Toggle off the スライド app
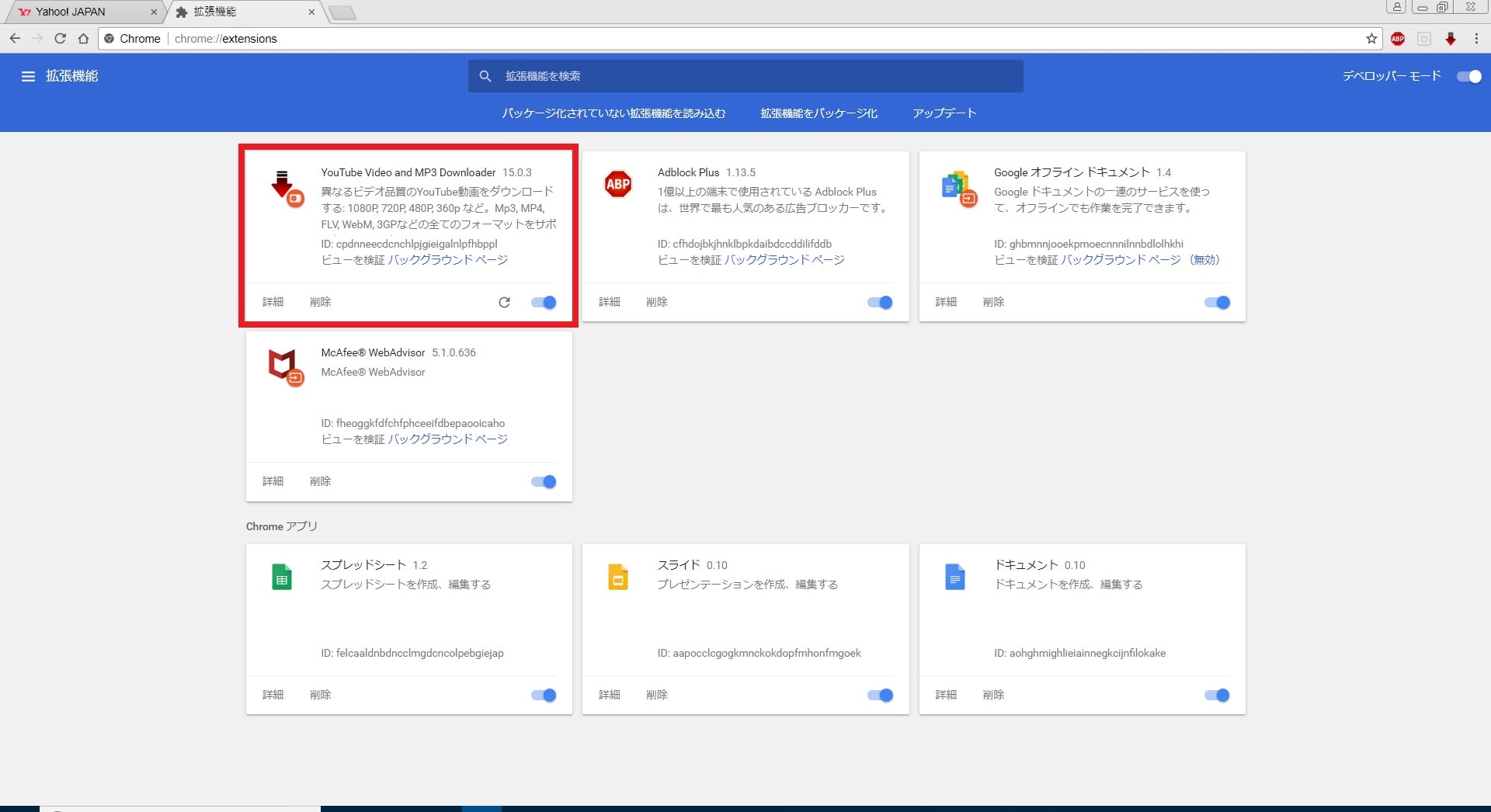This screenshot has width=1491, height=812. coord(880,695)
